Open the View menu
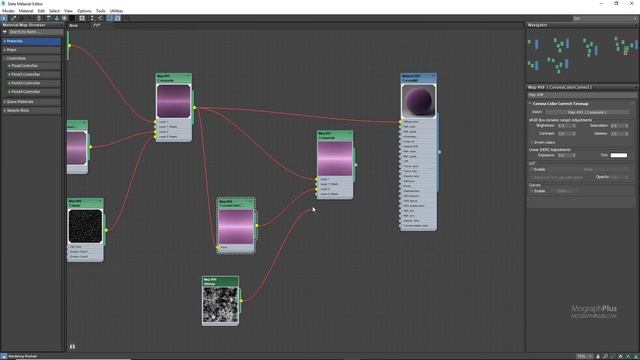The image size is (640, 360). pos(68,11)
